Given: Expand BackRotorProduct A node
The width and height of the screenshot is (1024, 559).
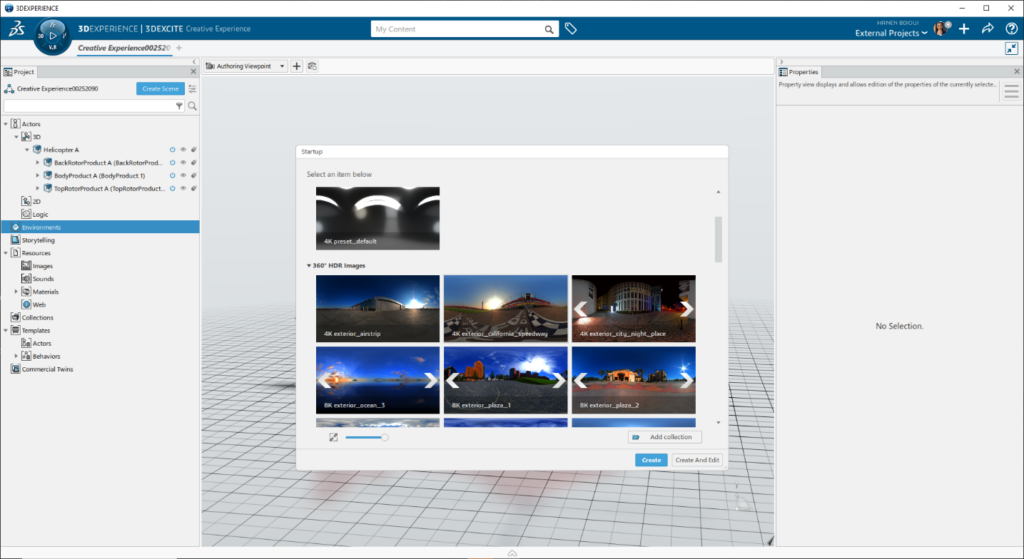Looking at the screenshot, I should click(x=37, y=163).
